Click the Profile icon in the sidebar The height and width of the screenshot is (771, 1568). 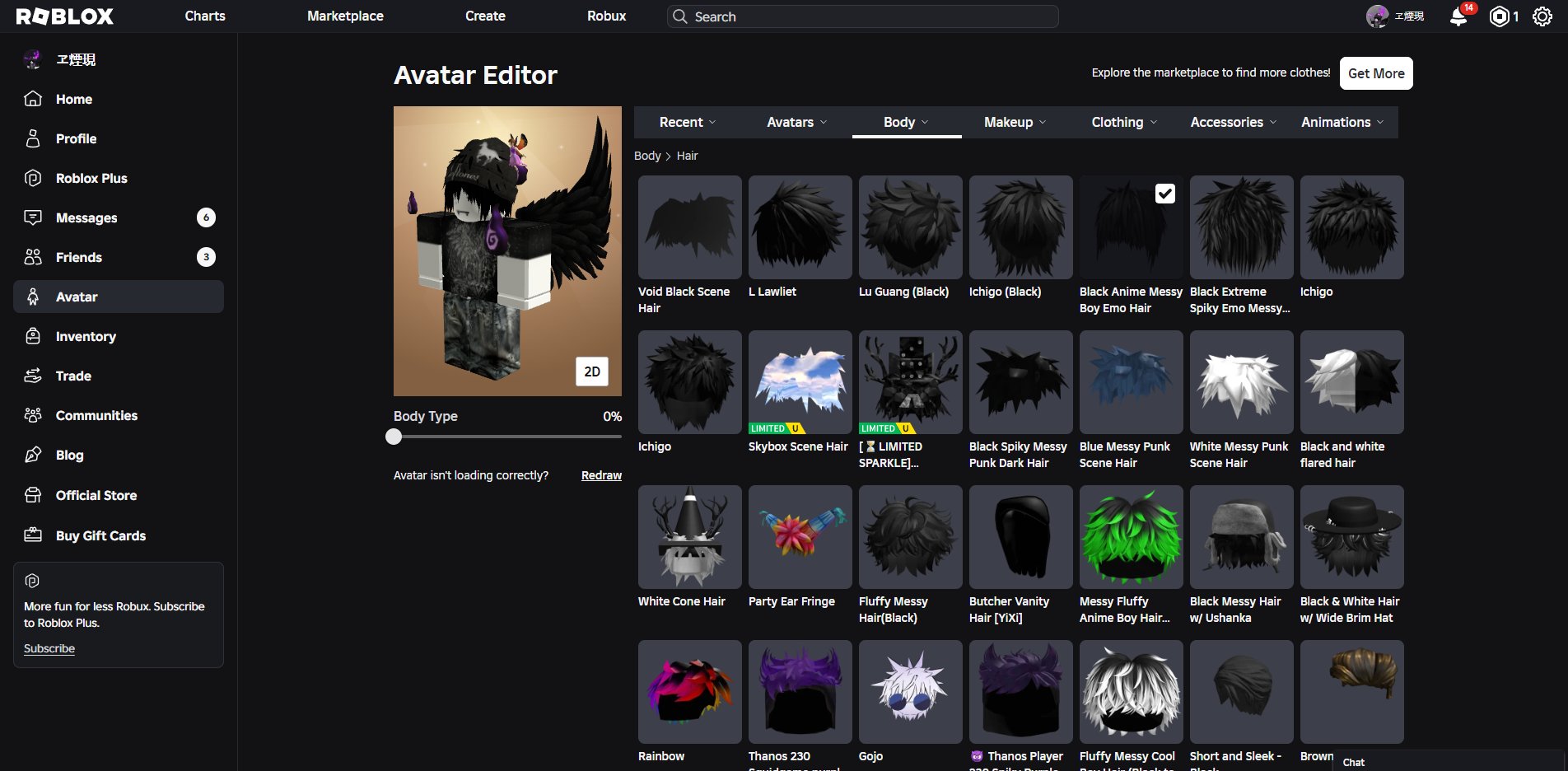click(x=33, y=138)
